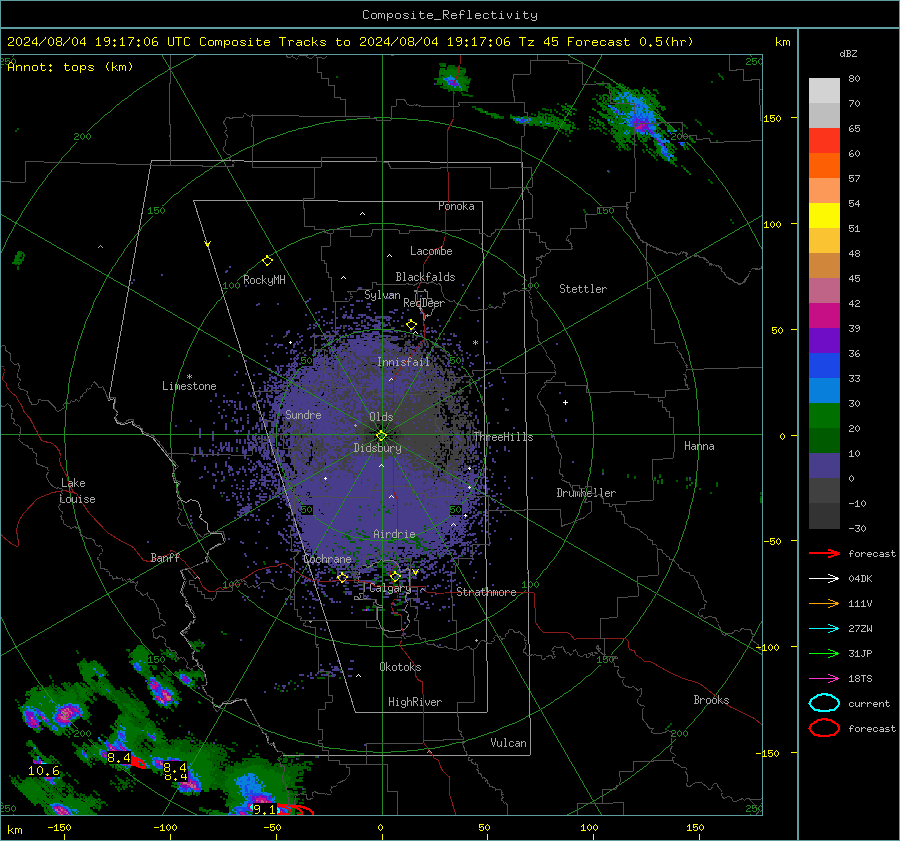
Task: Click the Calgary city label
Action: (x=390, y=588)
